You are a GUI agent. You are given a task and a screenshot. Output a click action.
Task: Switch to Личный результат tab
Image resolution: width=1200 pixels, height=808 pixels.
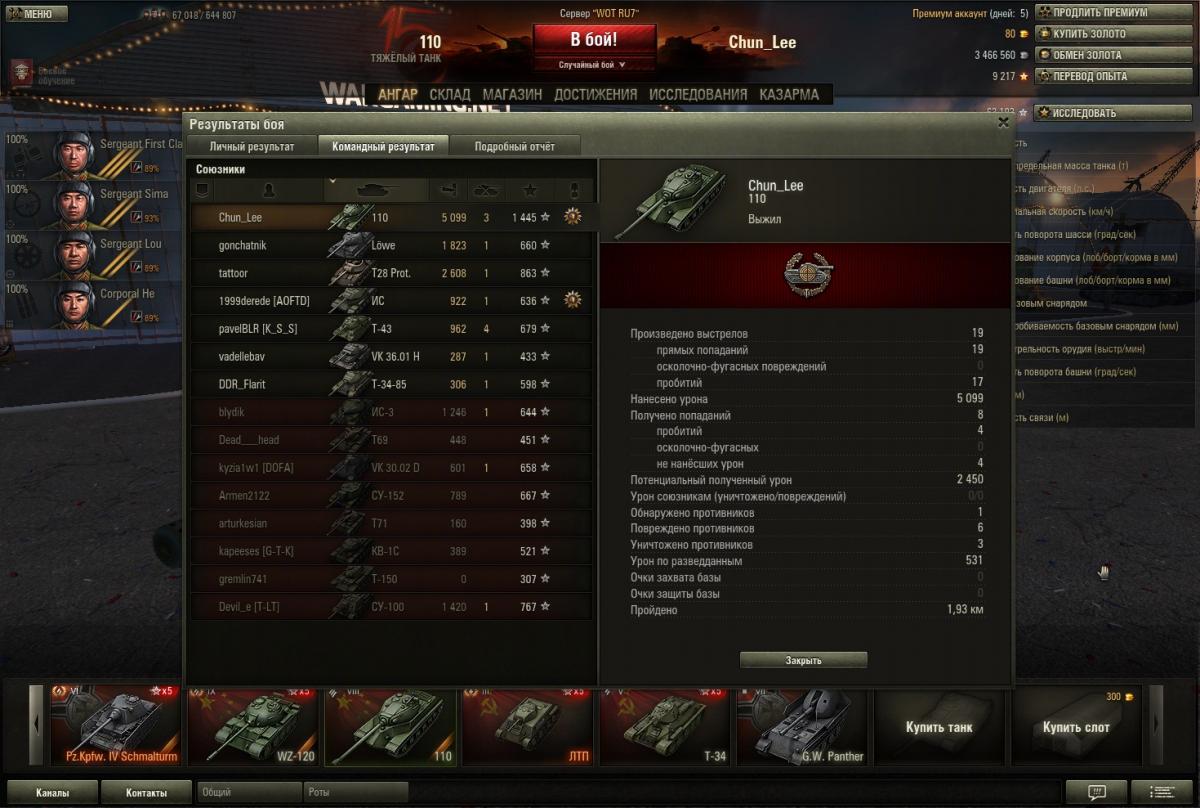tap(251, 146)
